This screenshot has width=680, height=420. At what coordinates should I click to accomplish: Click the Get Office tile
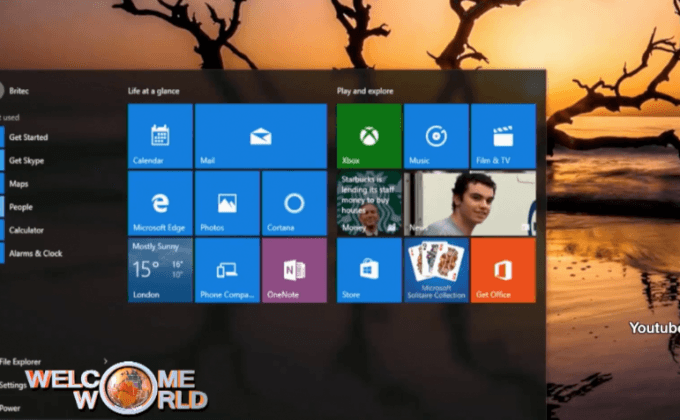pos(503,270)
